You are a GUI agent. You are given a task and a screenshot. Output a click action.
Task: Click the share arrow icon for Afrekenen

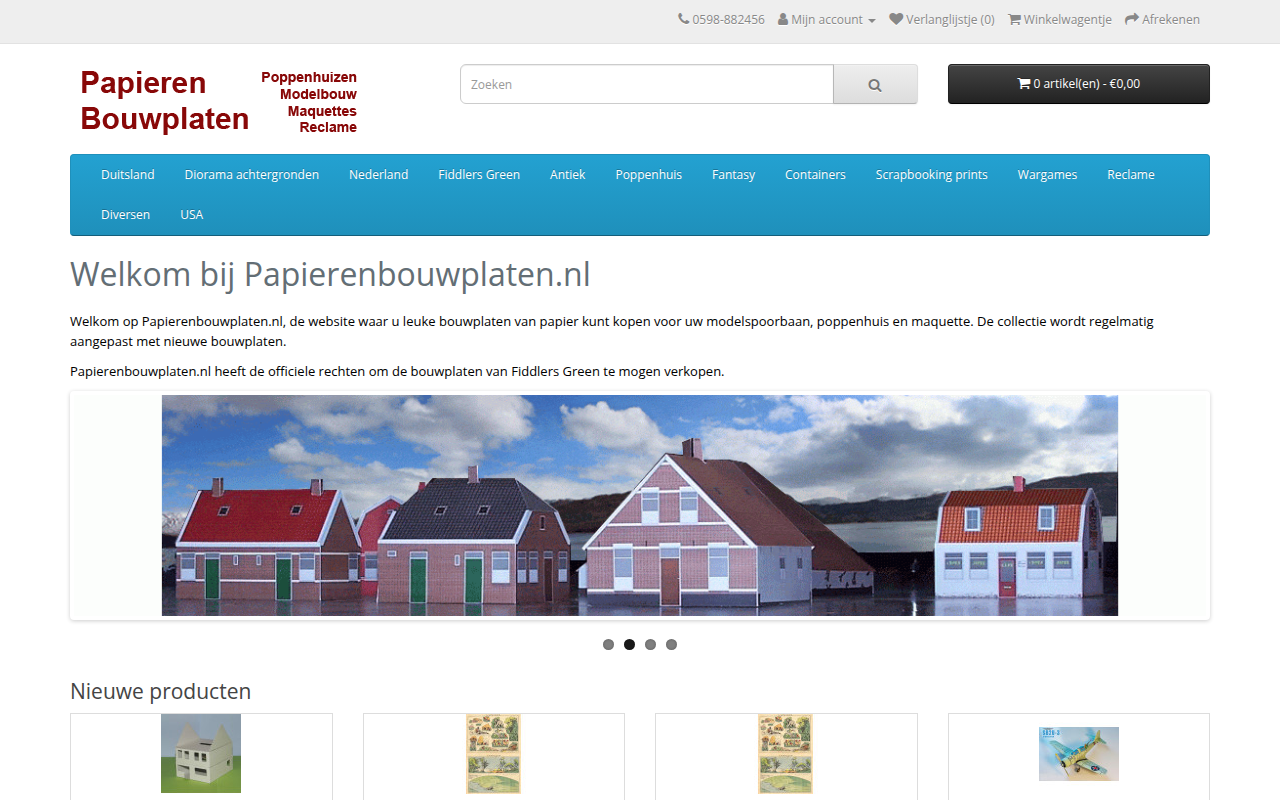point(1132,19)
